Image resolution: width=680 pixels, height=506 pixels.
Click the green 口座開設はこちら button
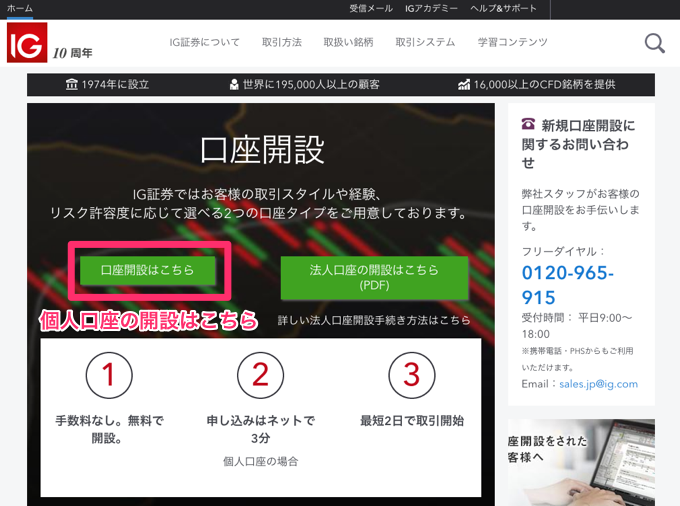pos(147,270)
